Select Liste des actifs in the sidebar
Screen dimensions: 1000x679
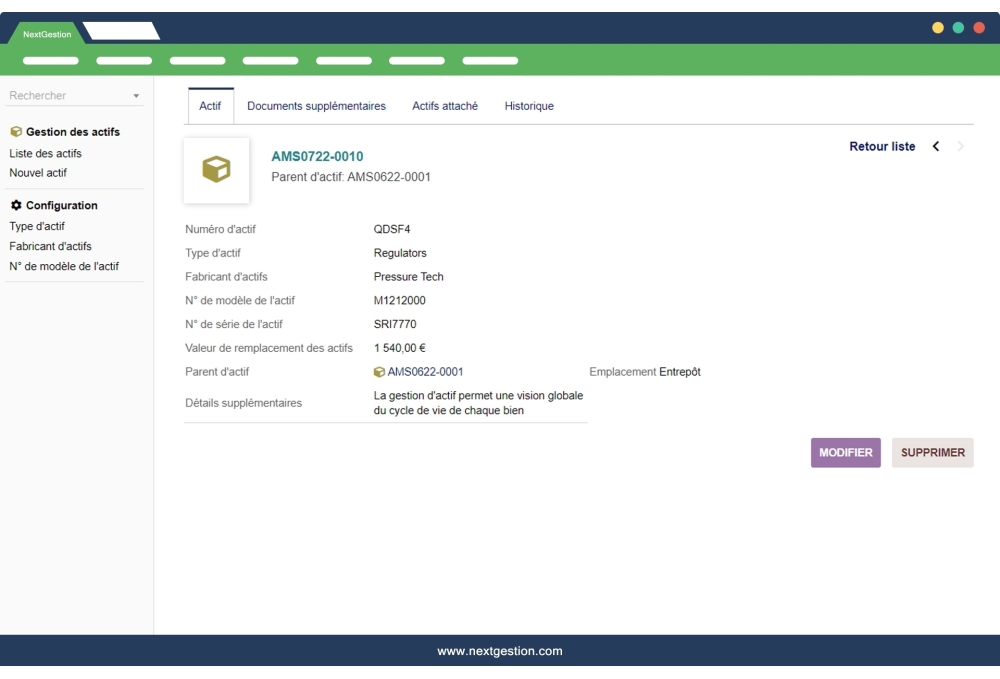click(45, 152)
